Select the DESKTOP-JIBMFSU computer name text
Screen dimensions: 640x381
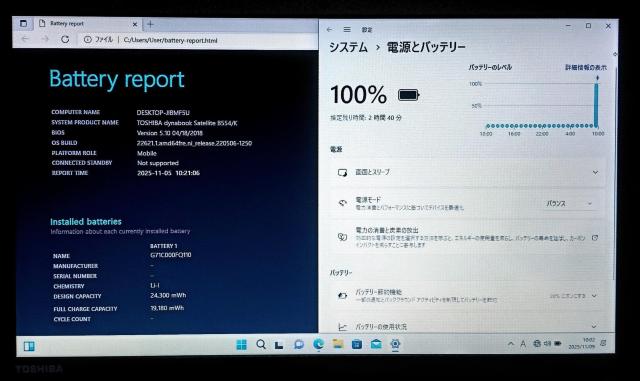click(x=163, y=113)
